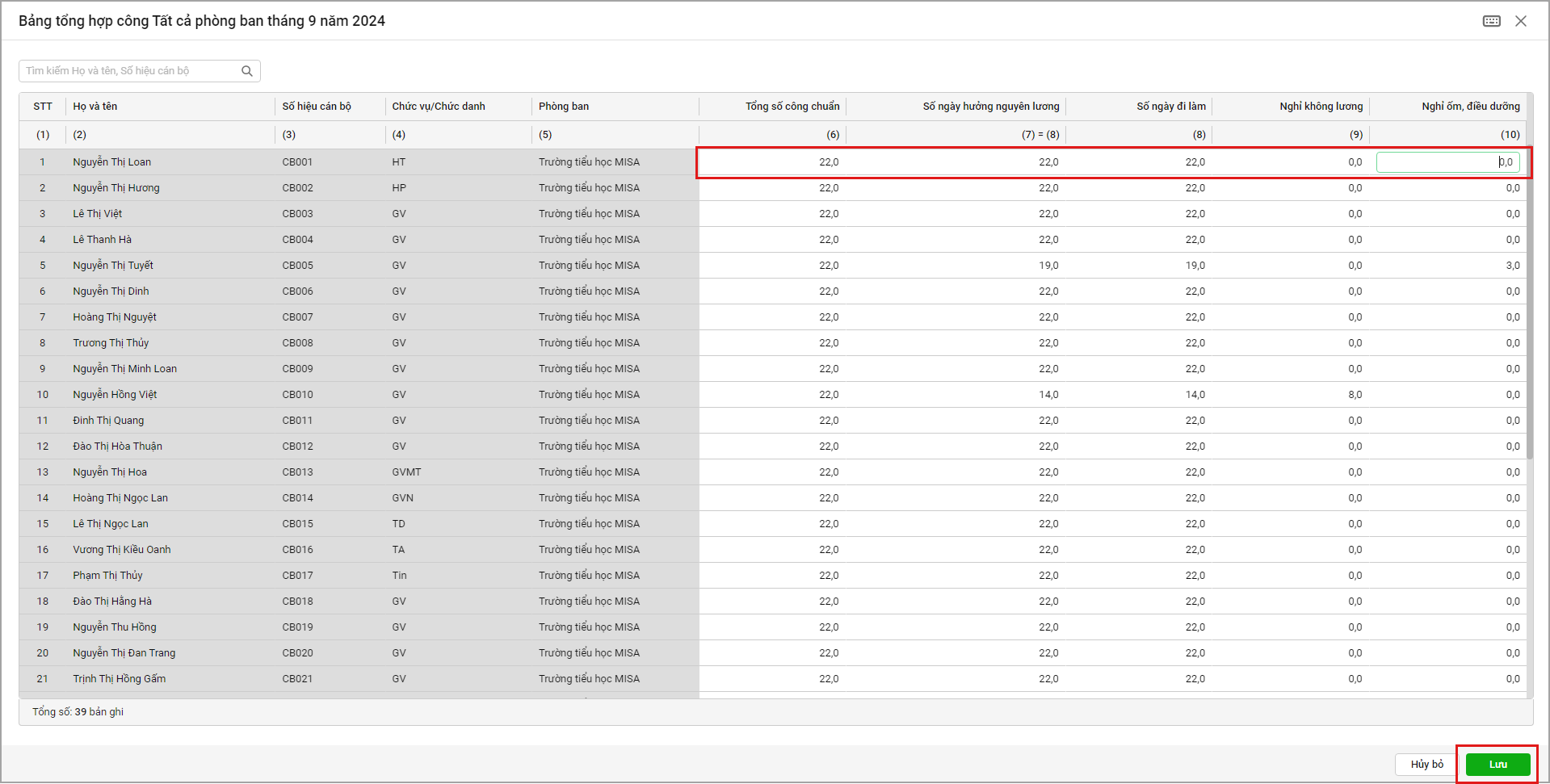The height and width of the screenshot is (784, 1550).
Task: Click unpaid leave value 8,0 for Nguyễn Hồng Việt
Action: [1355, 395]
